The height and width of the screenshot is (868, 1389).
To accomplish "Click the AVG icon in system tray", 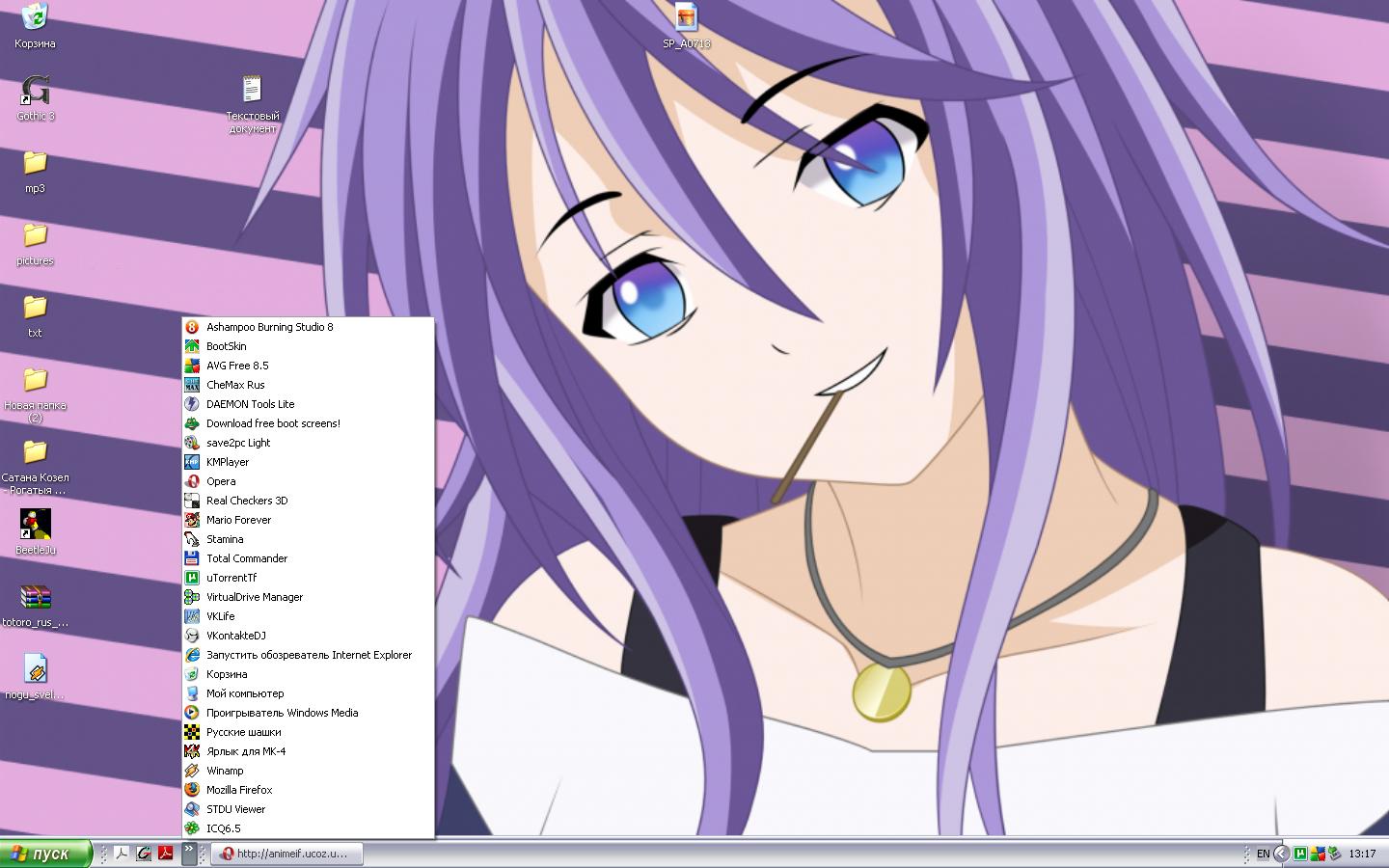I will click(x=1317, y=854).
